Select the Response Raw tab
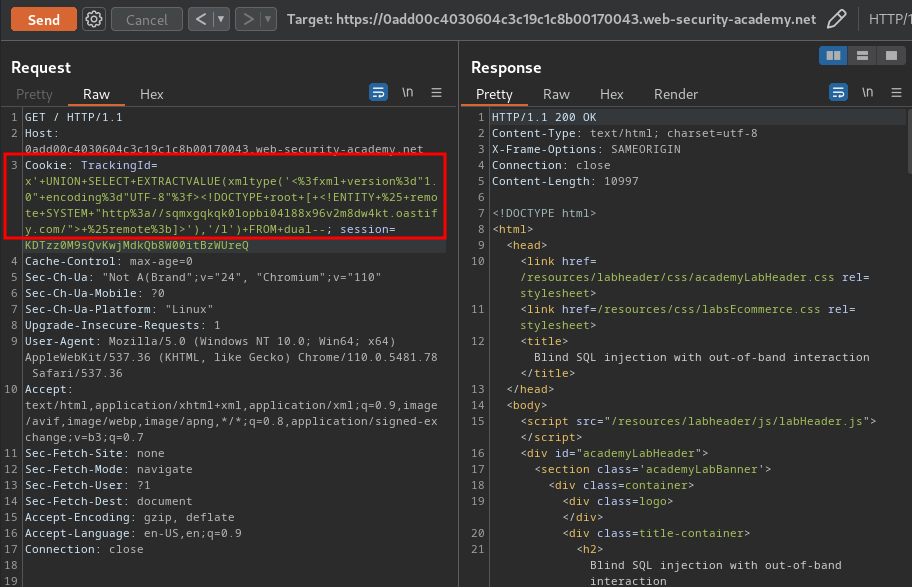Viewport: 912px width, 587px height. pyautogui.click(x=556, y=94)
